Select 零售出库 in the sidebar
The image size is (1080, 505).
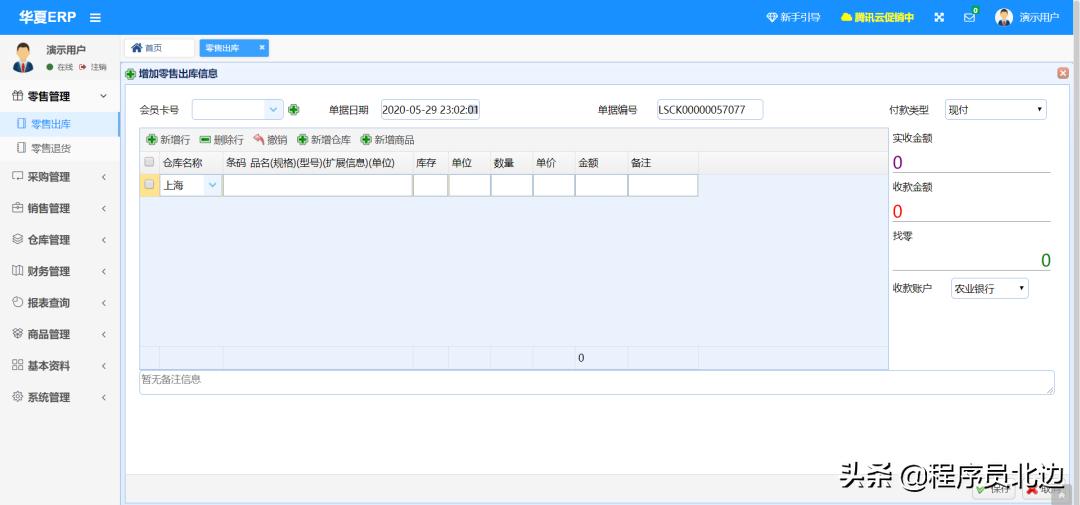(x=60, y=124)
